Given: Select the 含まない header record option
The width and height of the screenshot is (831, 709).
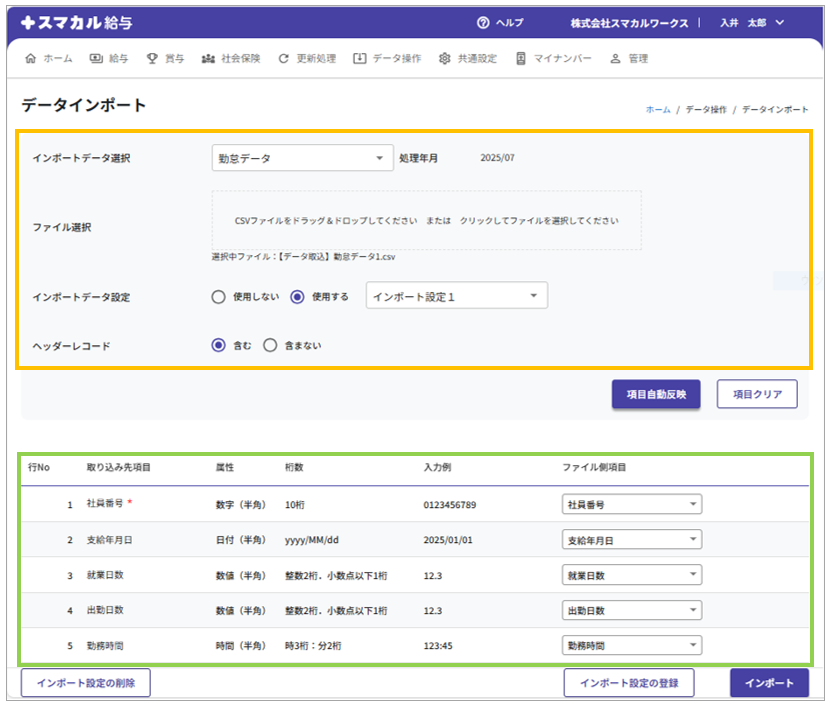Looking at the screenshot, I should click(x=270, y=345).
